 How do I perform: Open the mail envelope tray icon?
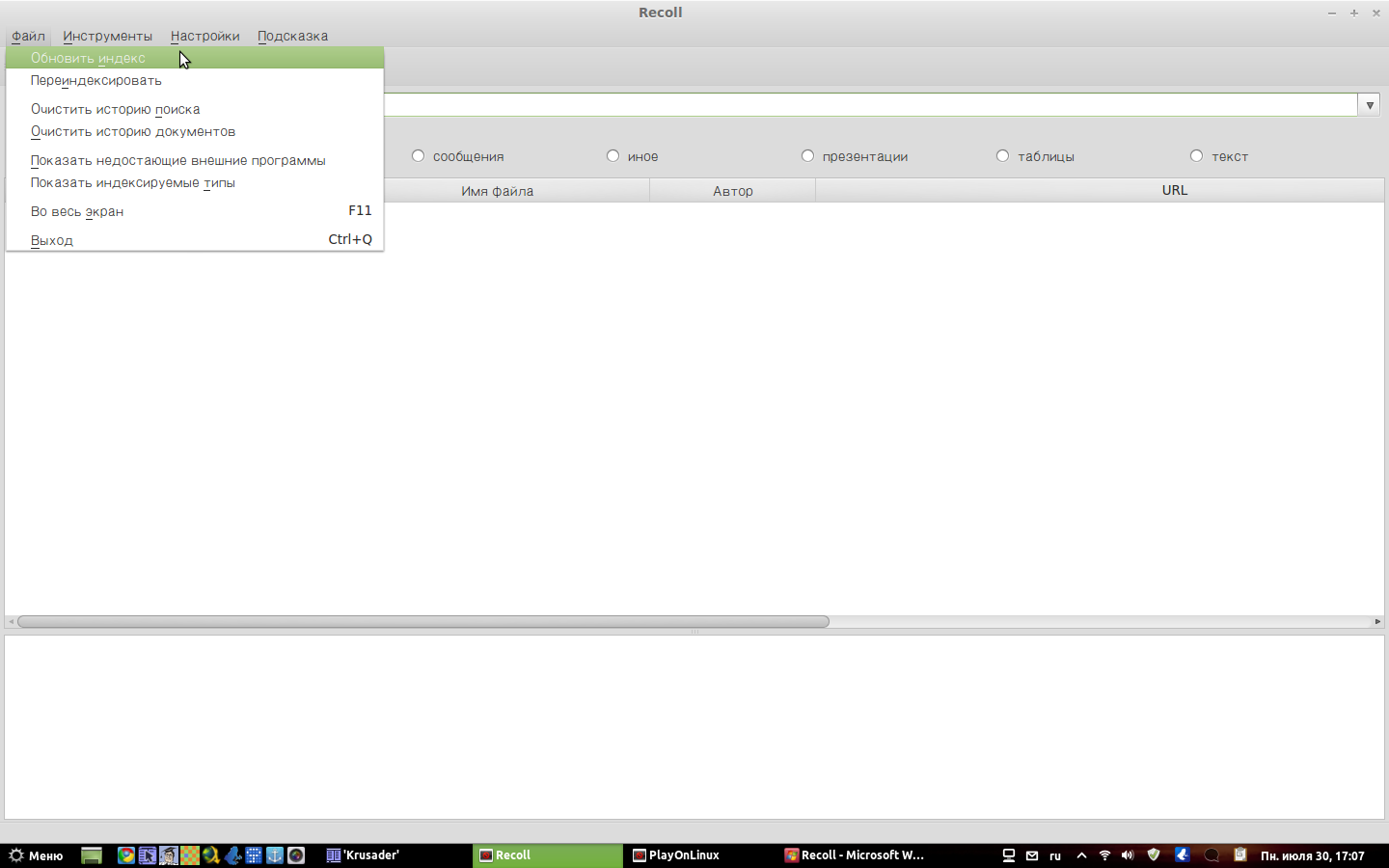click(1032, 855)
